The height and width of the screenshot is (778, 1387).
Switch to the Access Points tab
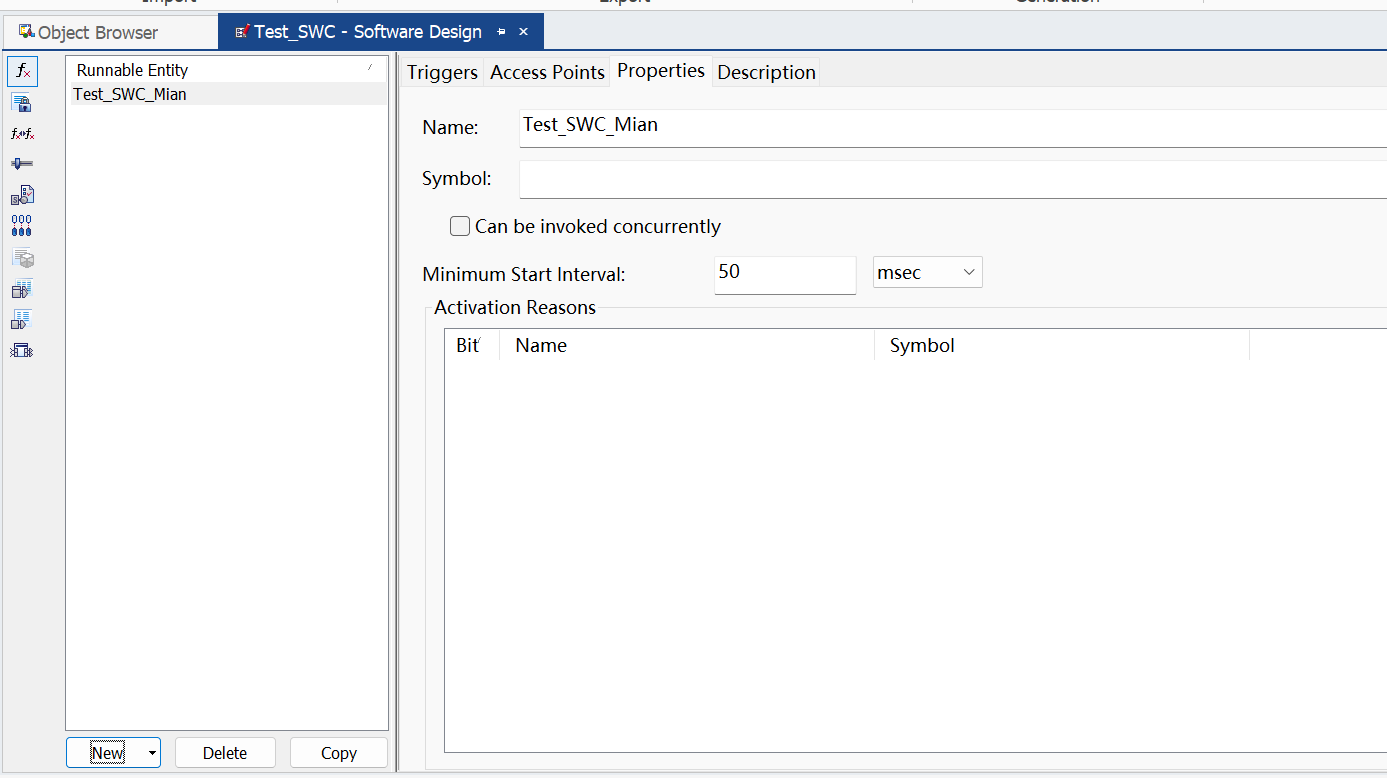(x=546, y=71)
